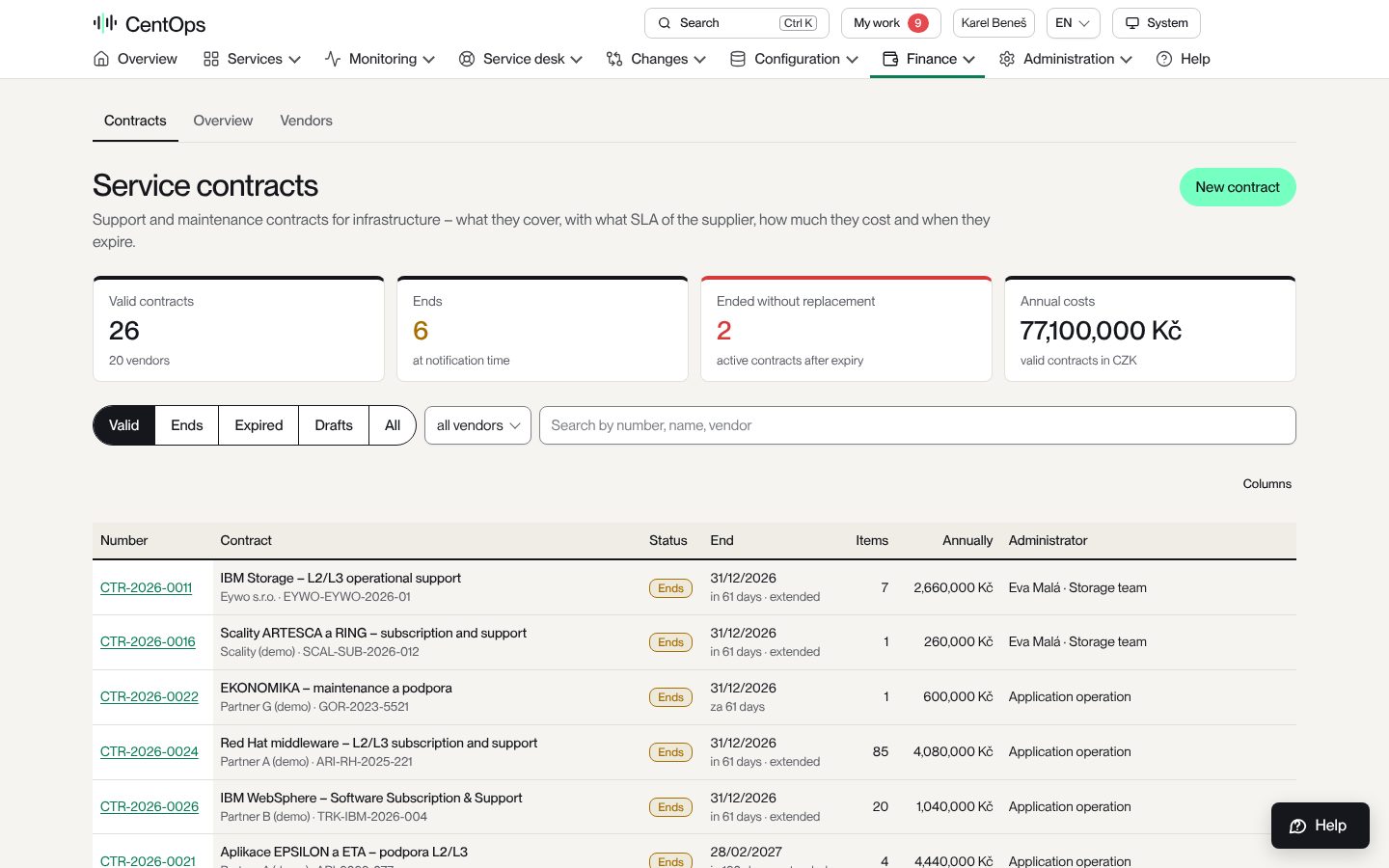Expand the Administration menu chevron
This screenshot has width=1389, height=868.
(x=1126, y=60)
